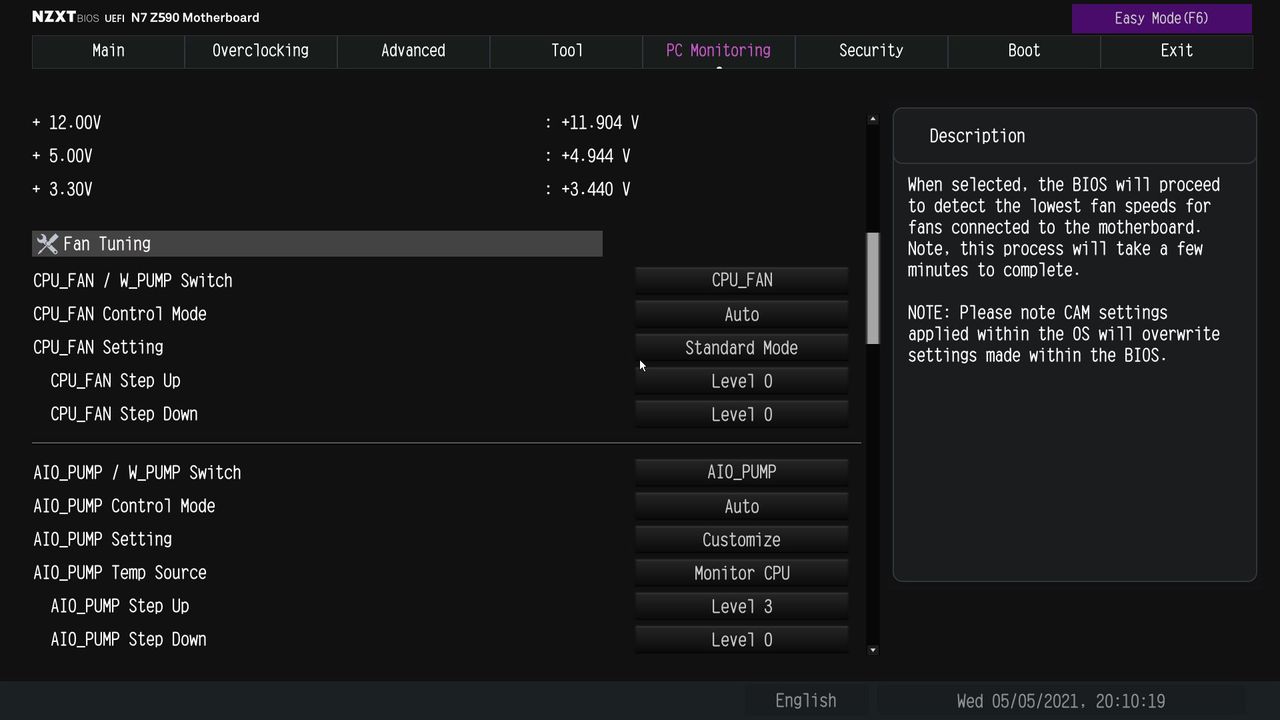Click the +3.30V voltage reading
The image size is (1280, 720).
click(62, 189)
